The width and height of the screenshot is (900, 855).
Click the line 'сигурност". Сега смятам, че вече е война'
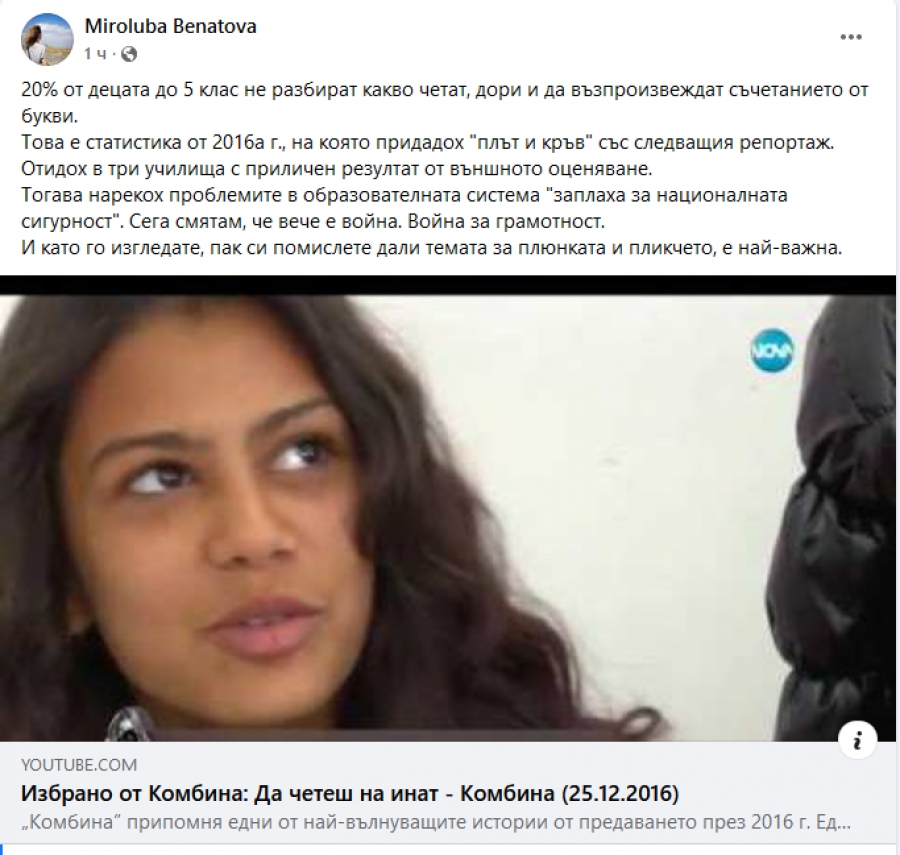(313, 221)
